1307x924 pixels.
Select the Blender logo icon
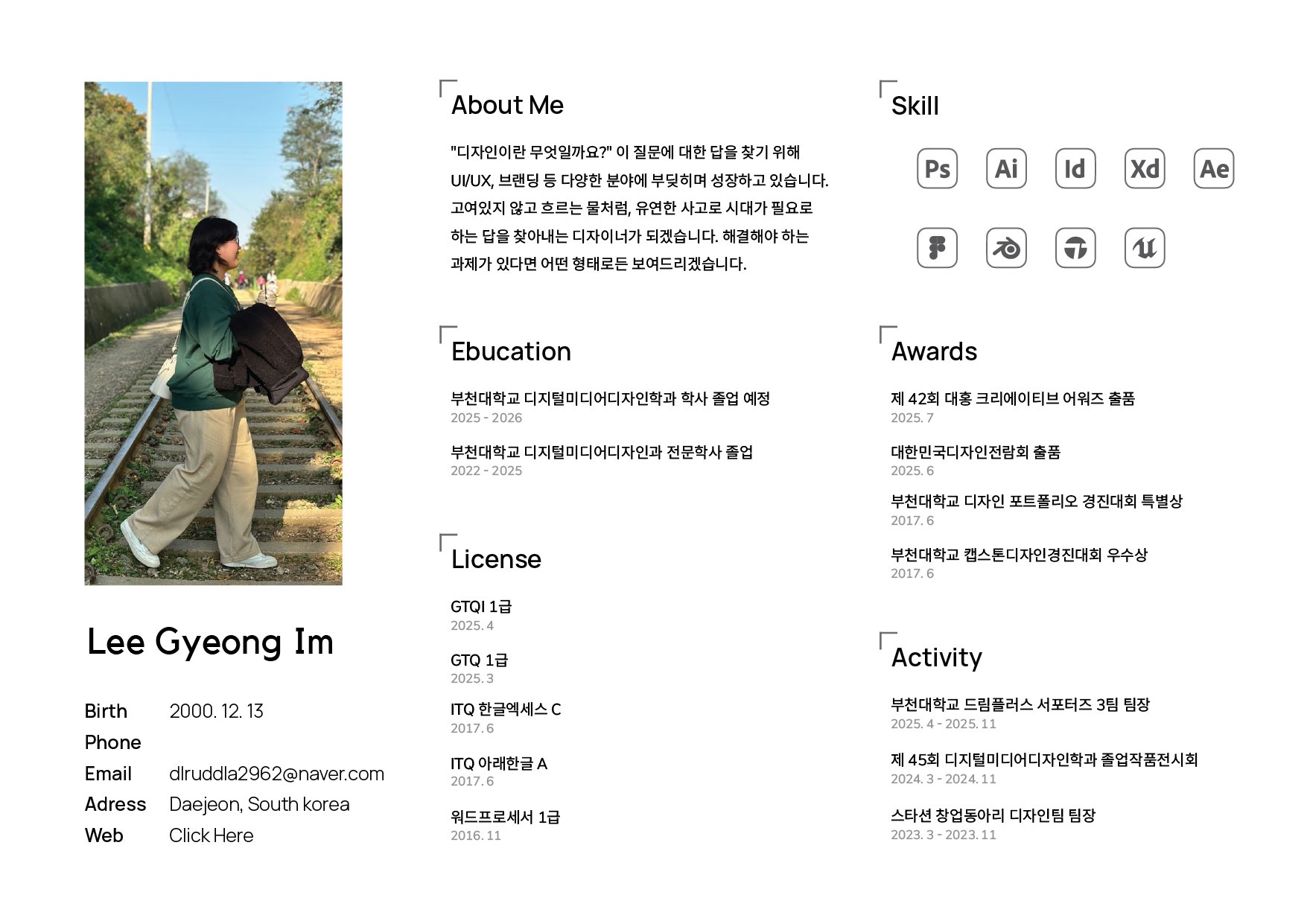pos(1006,248)
